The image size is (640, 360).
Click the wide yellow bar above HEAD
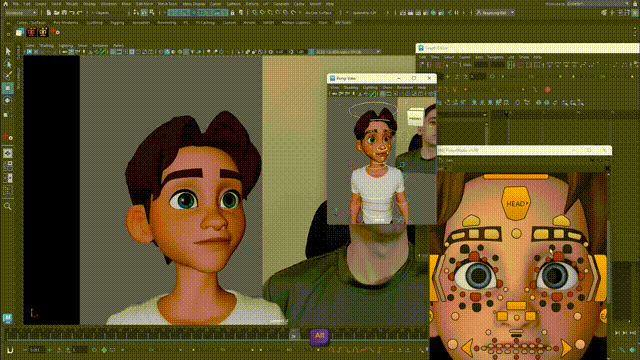(516, 177)
